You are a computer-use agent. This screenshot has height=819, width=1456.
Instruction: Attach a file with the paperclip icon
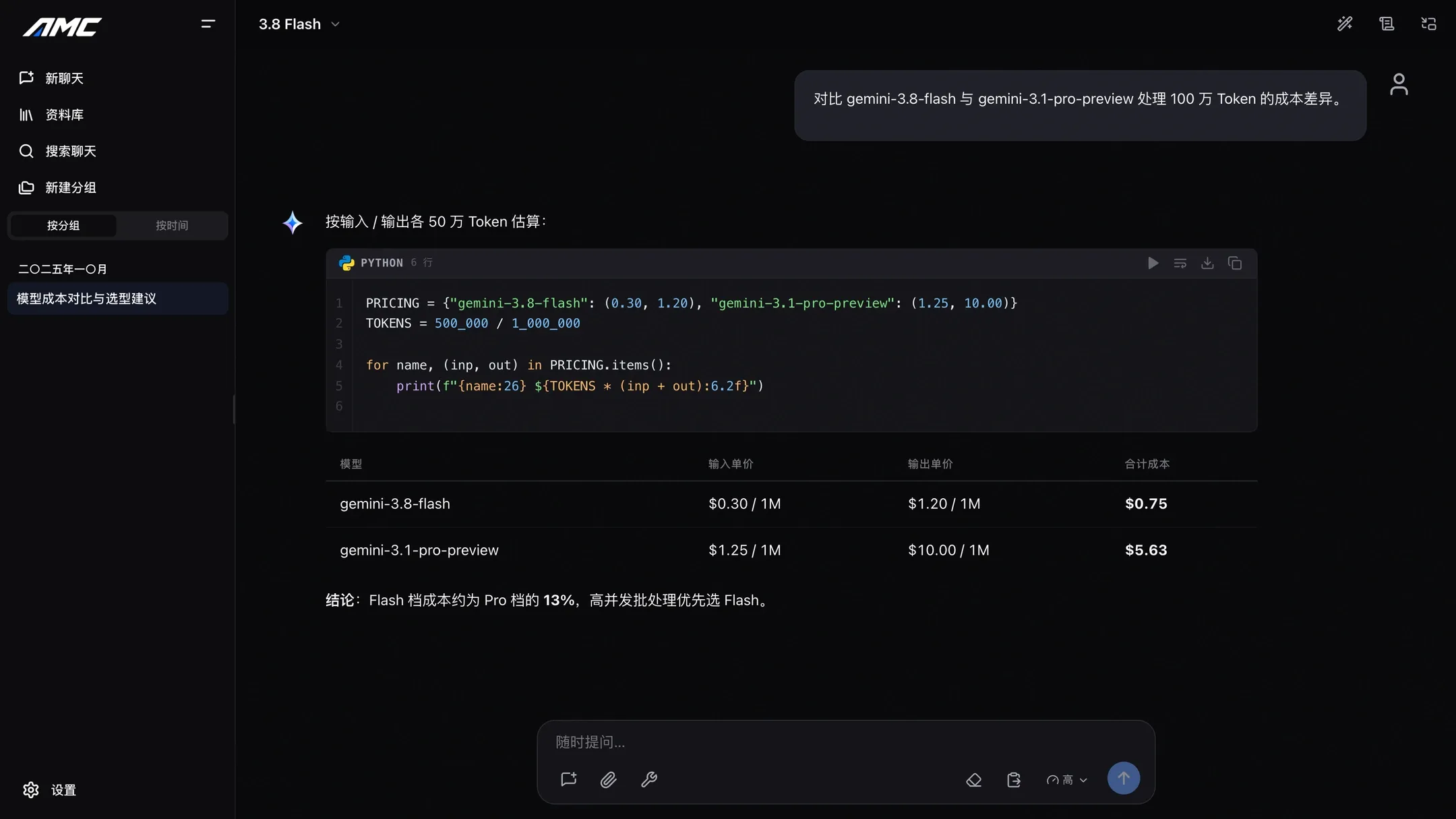[x=609, y=779]
